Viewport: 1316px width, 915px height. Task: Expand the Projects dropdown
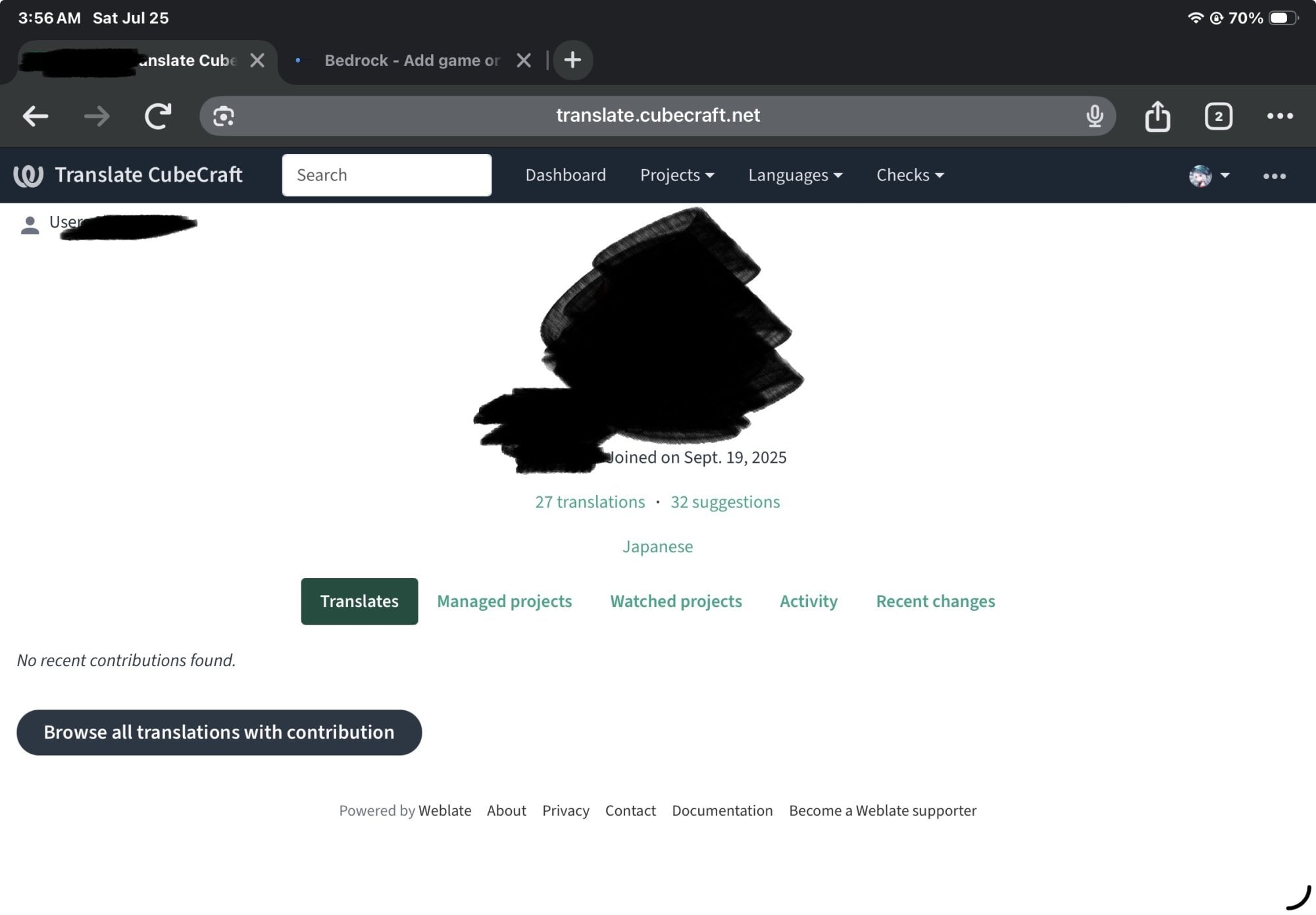pos(677,175)
